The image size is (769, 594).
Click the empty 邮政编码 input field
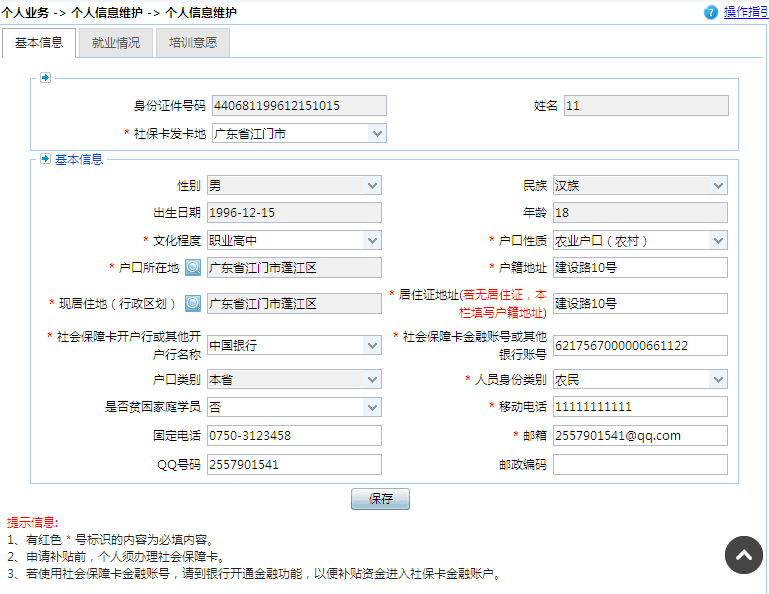639,464
